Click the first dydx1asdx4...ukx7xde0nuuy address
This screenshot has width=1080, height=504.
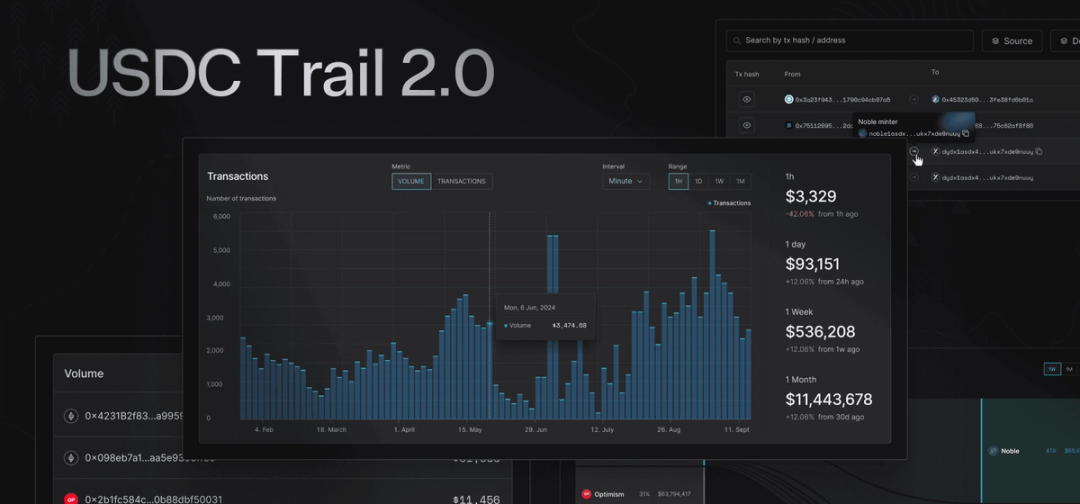(x=988, y=151)
